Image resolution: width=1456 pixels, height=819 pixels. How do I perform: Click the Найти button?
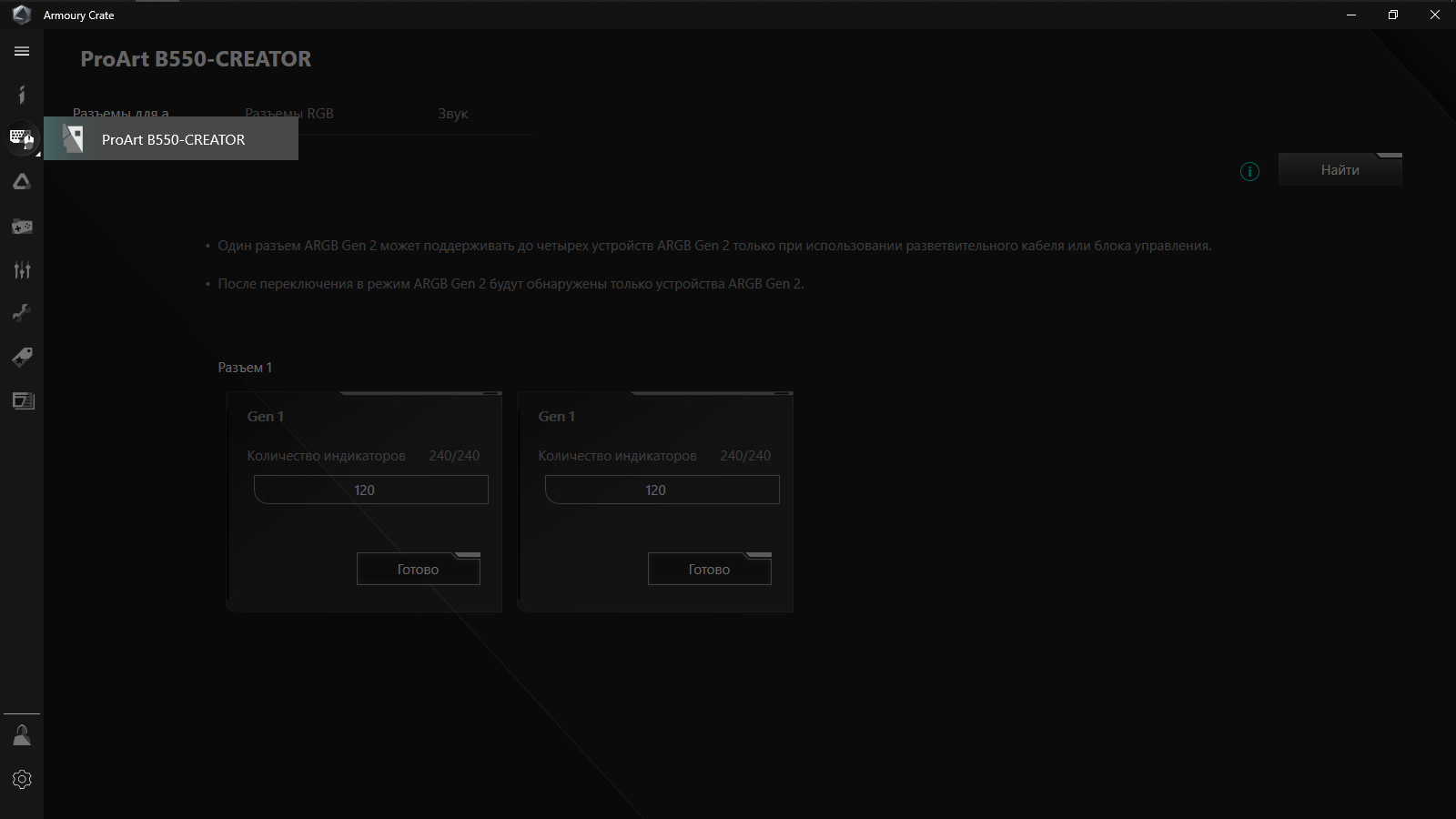[x=1340, y=170]
